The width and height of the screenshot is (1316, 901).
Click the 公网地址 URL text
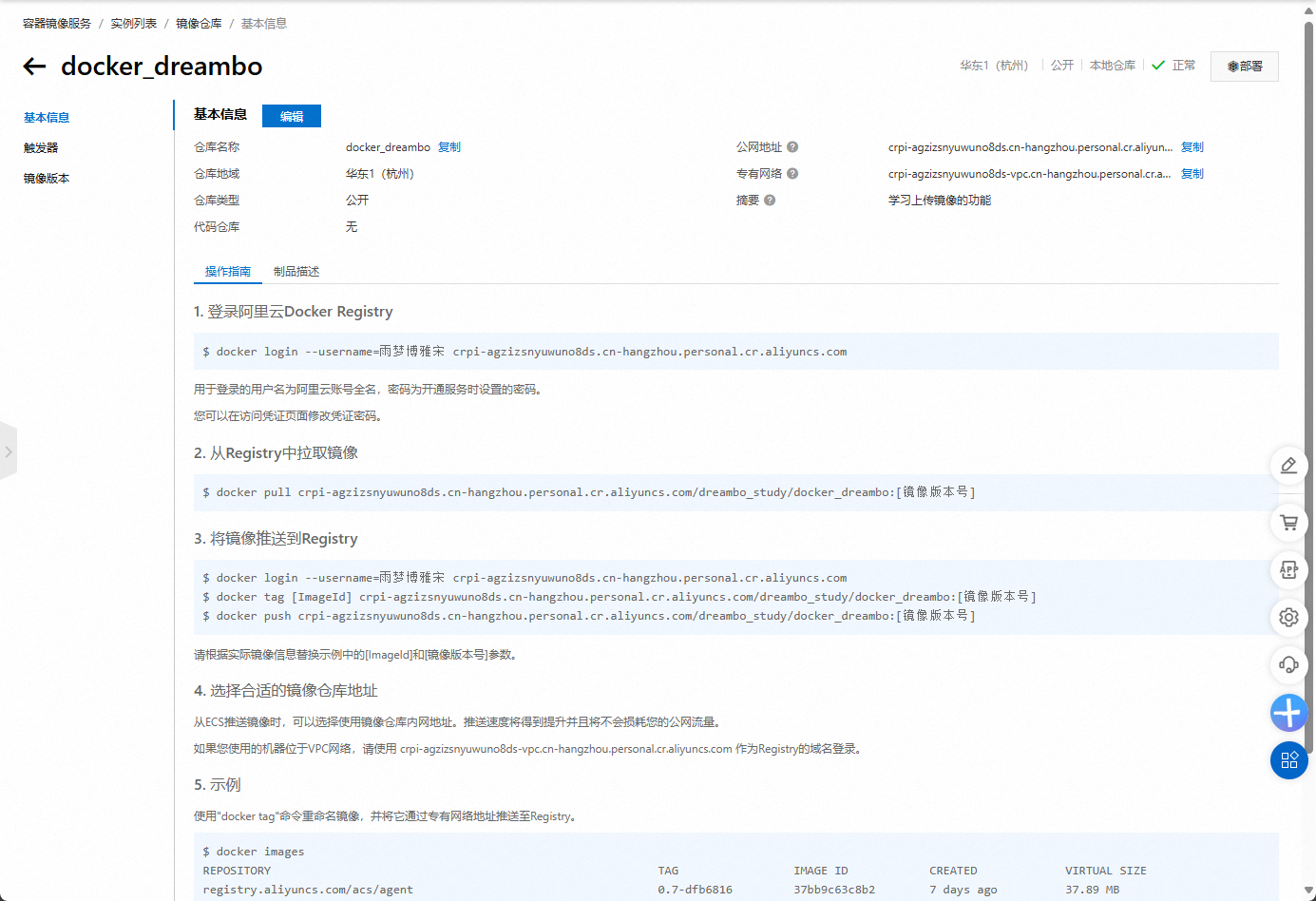pos(1030,147)
